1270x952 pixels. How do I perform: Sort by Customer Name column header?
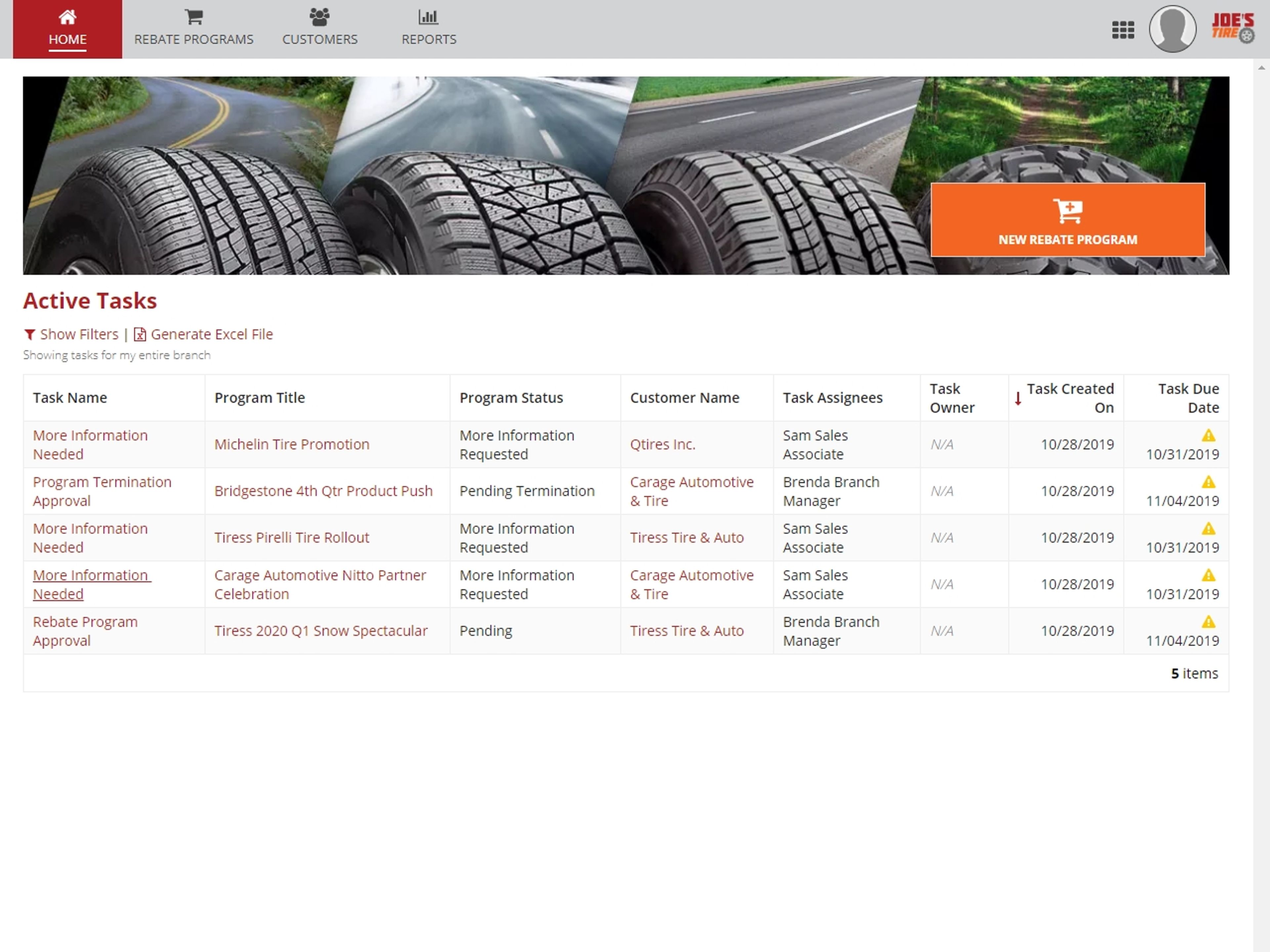tap(684, 398)
